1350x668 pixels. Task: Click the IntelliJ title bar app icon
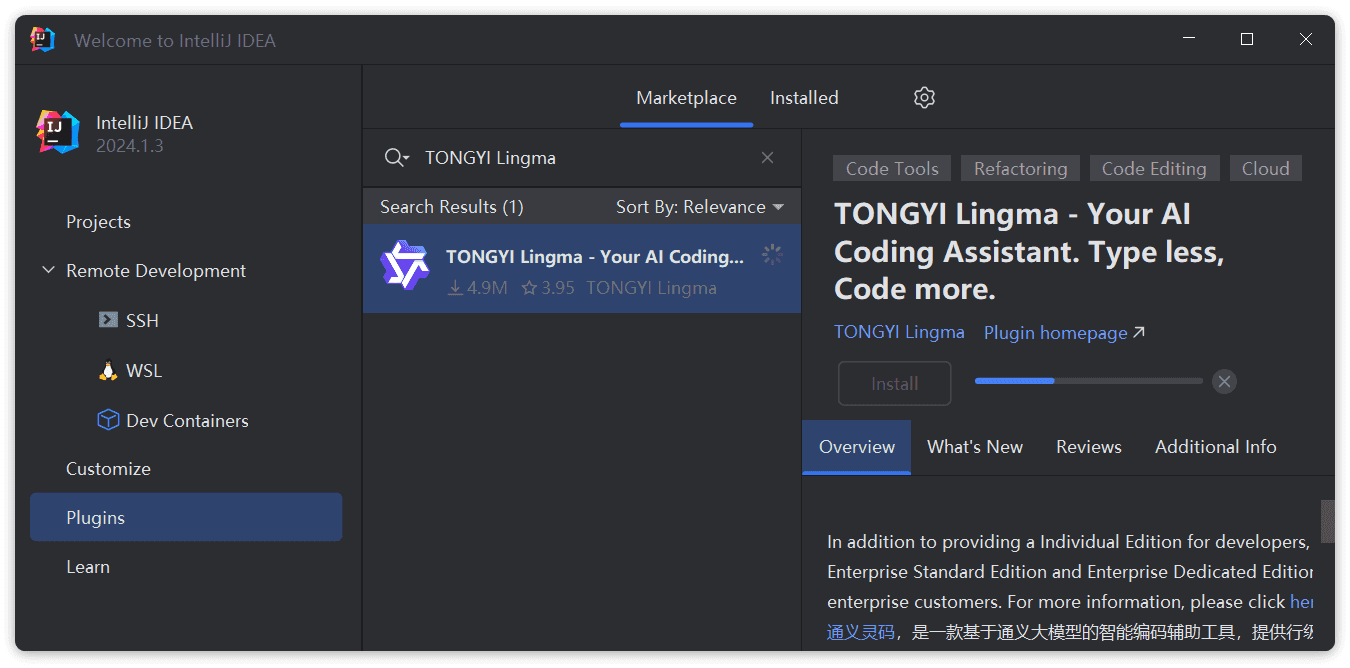tap(43, 40)
